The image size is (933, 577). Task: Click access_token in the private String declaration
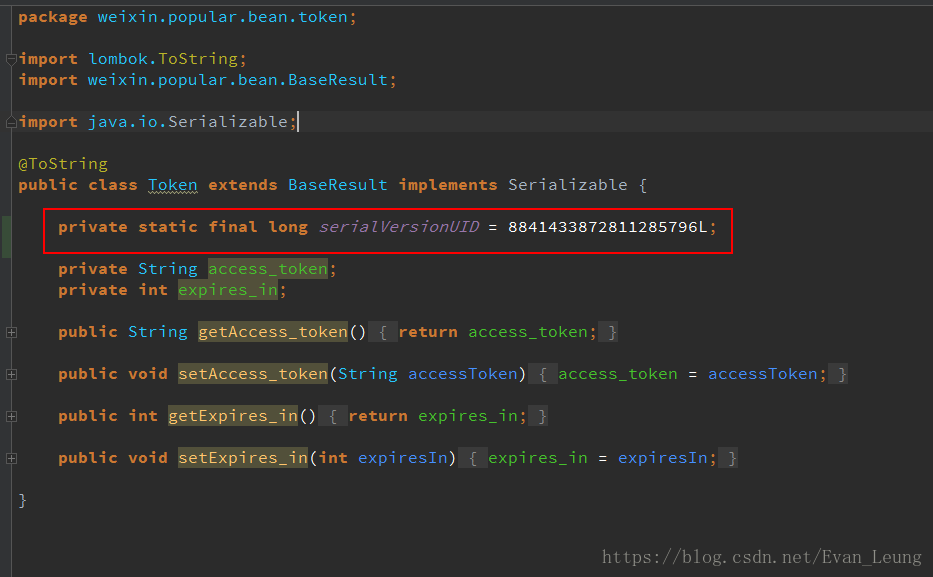(x=268, y=269)
